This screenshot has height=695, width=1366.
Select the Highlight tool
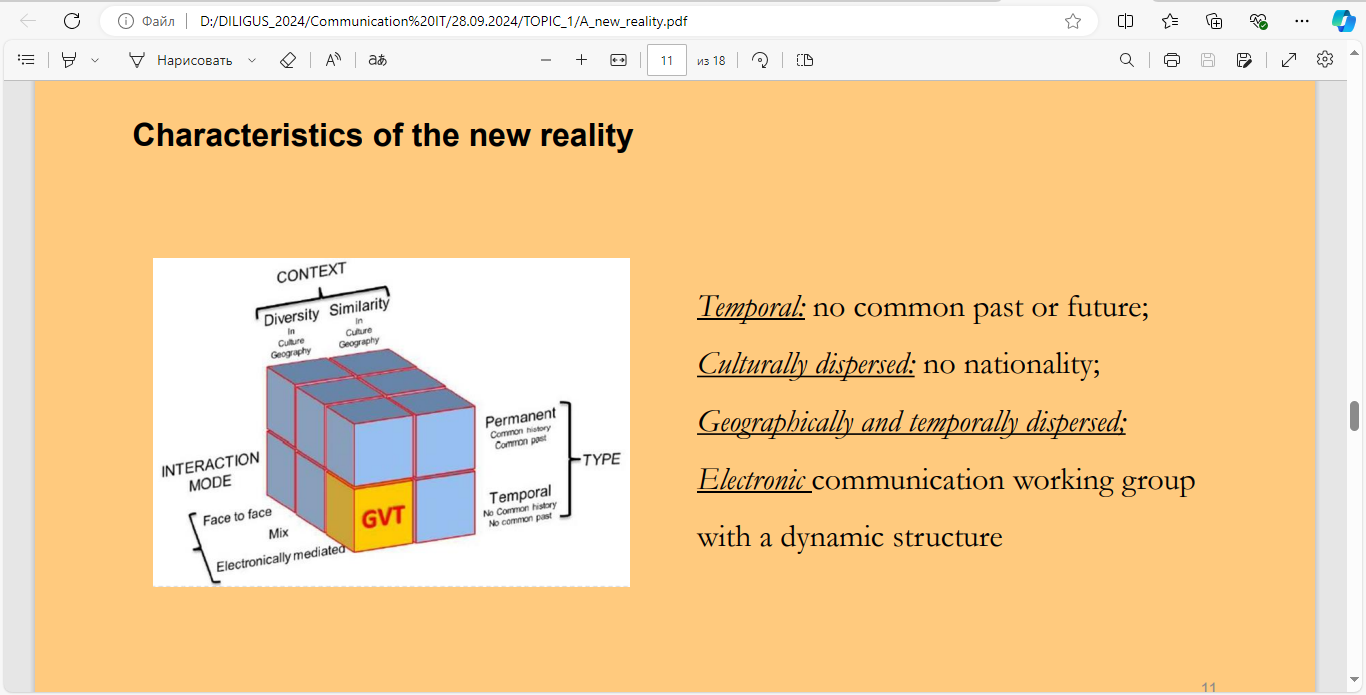[x=69, y=60]
